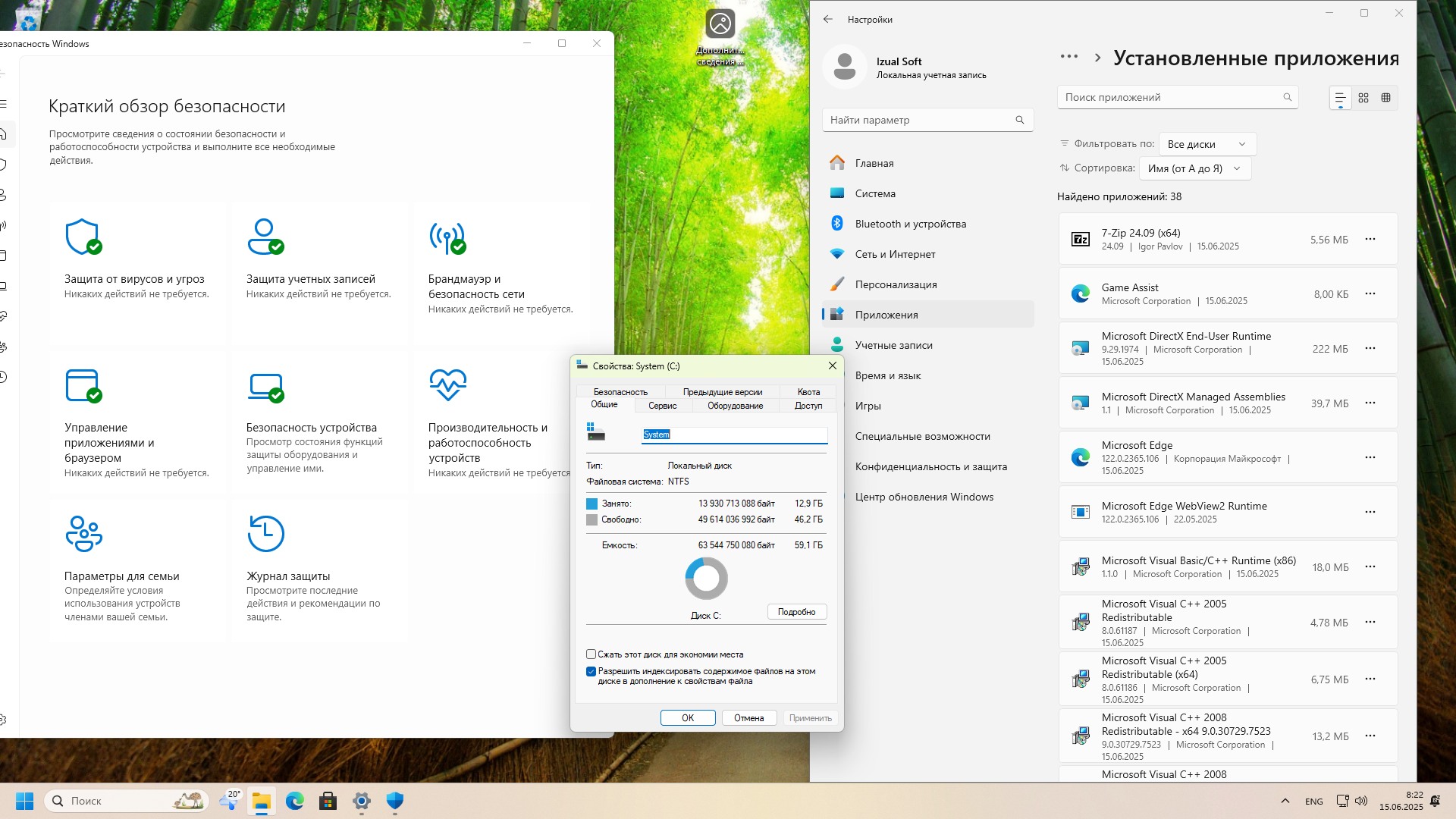Expand breadcrumb ellipsis in Settings header
Screen dimensions: 1456x819
pyautogui.click(x=1069, y=57)
